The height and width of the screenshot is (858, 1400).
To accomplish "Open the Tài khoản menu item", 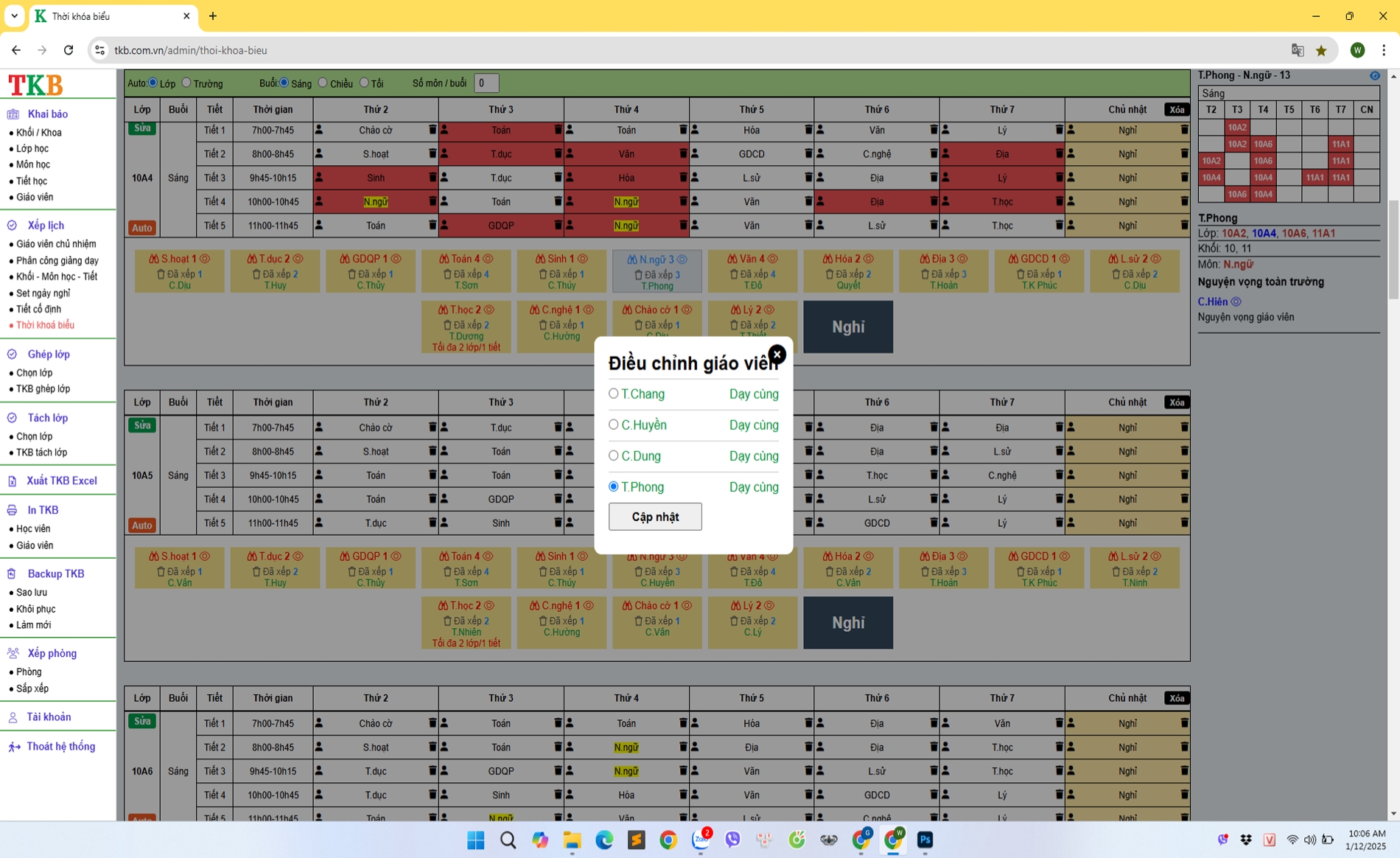I will click(x=49, y=717).
